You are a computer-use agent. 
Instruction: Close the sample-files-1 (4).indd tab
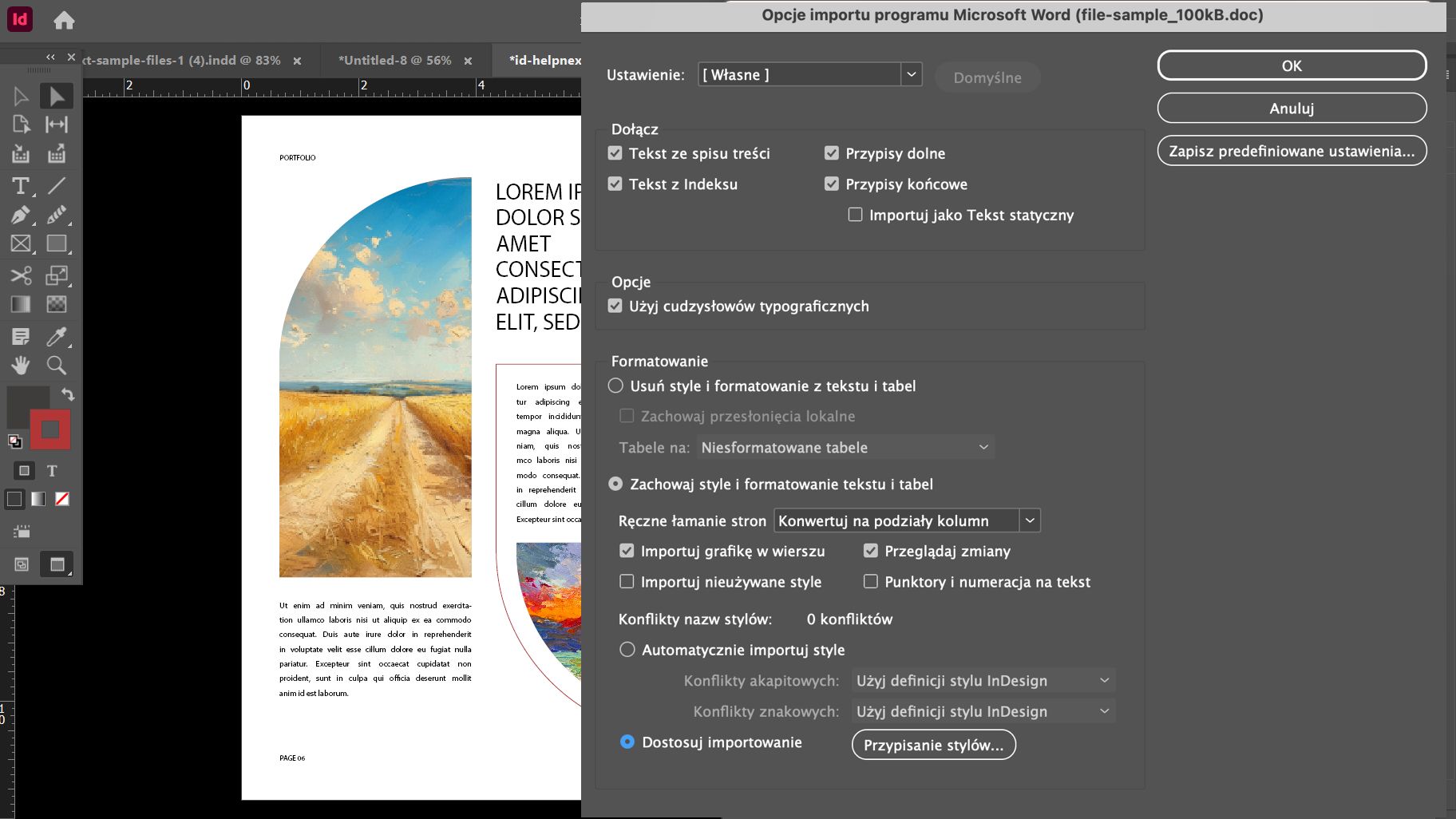pos(297,61)
